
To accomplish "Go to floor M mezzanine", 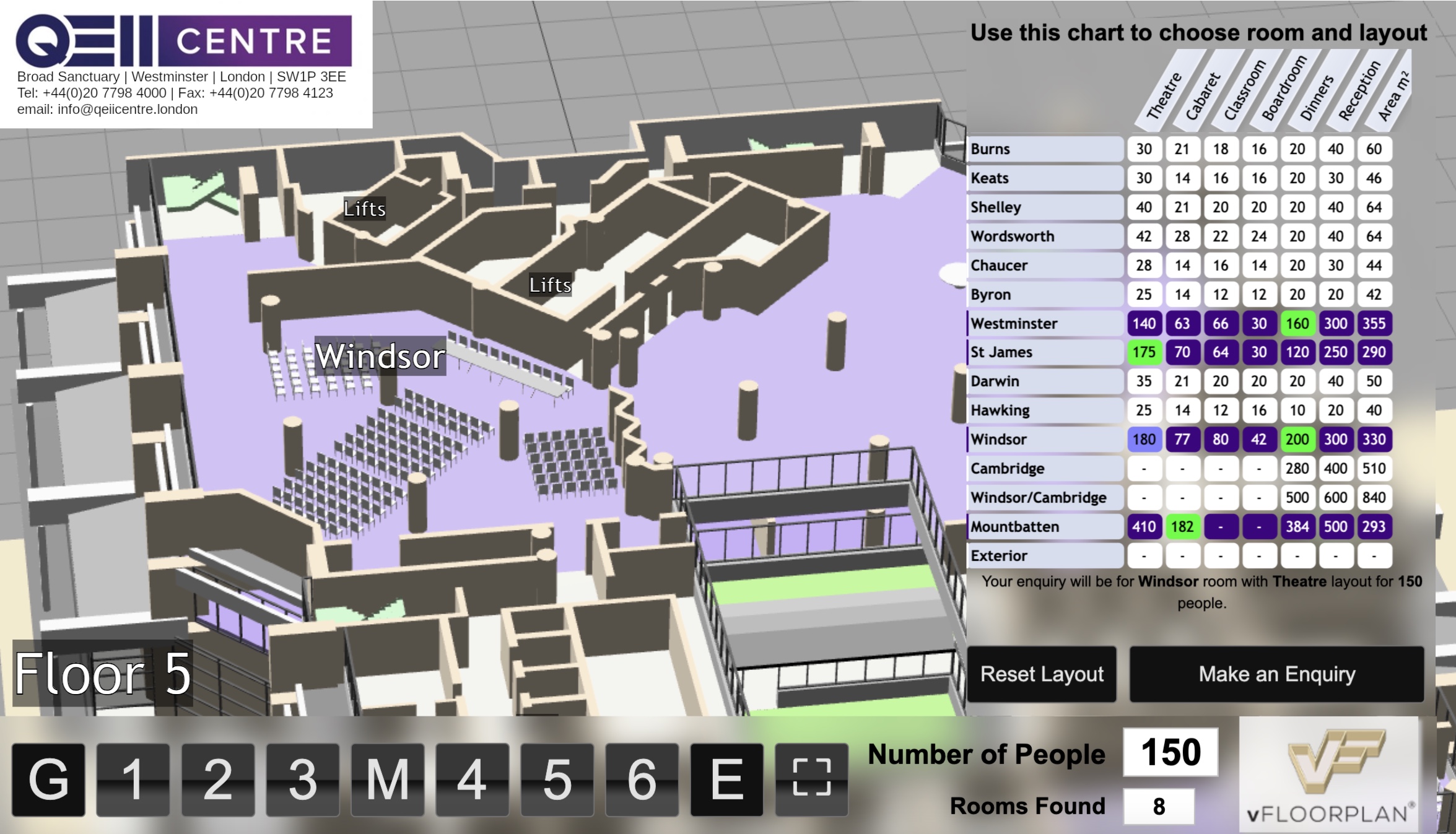I will point(388,778).
